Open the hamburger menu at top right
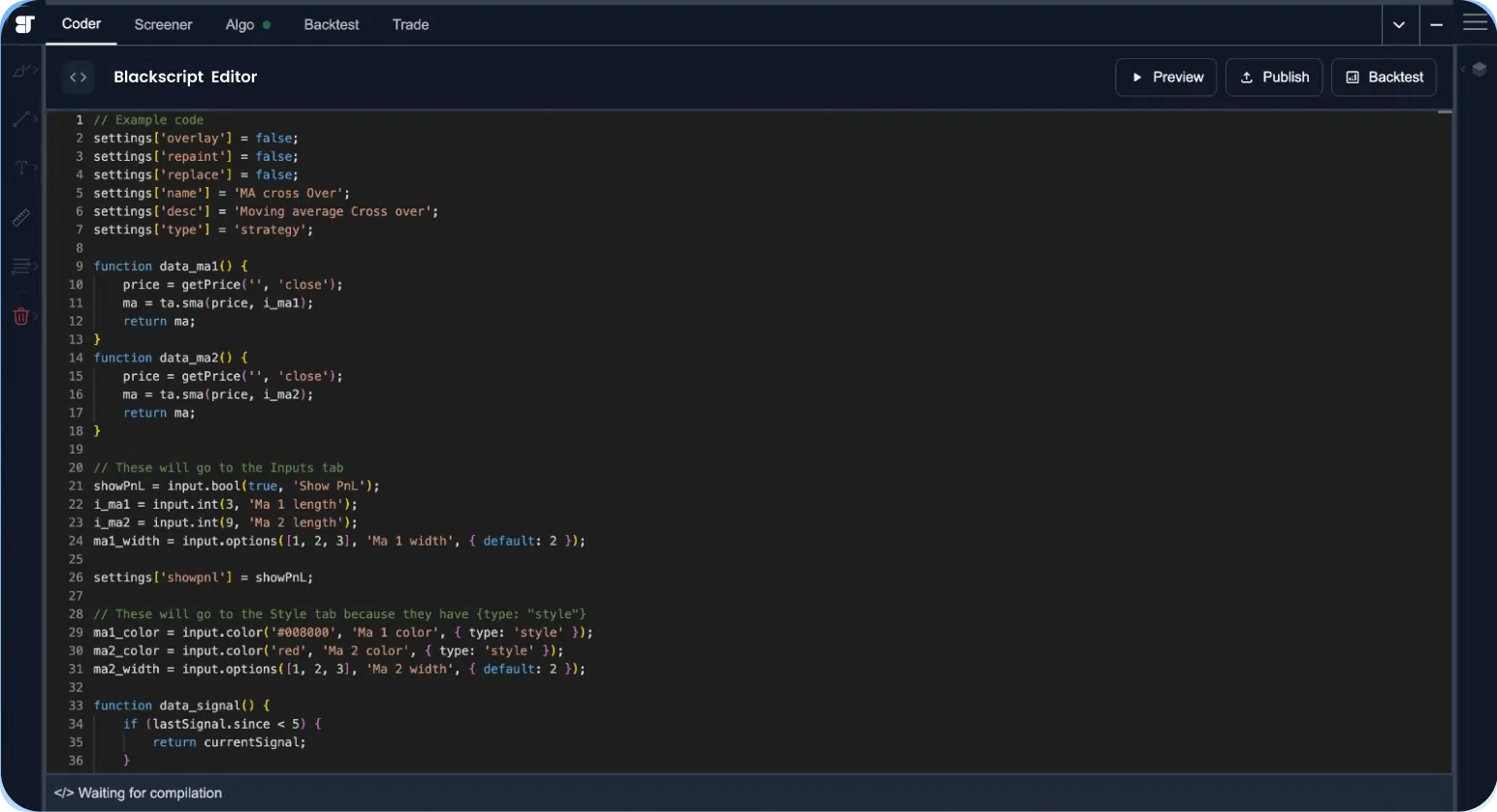This screenshot has width=1497, height=812. point(1475,24)
